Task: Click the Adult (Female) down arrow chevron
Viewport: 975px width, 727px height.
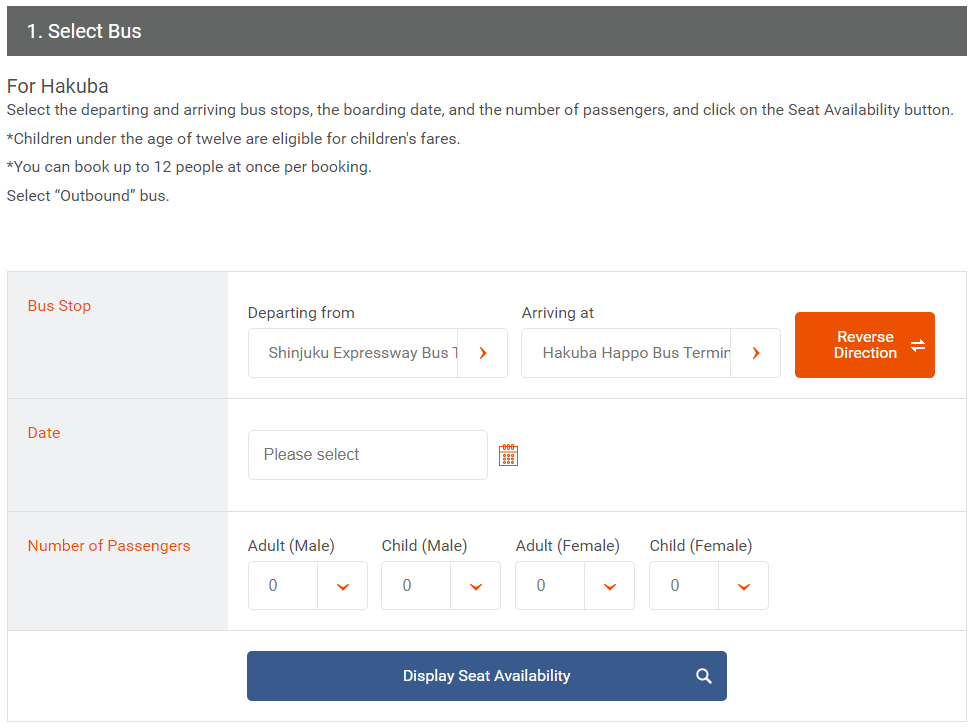Action: coord(610,586)
